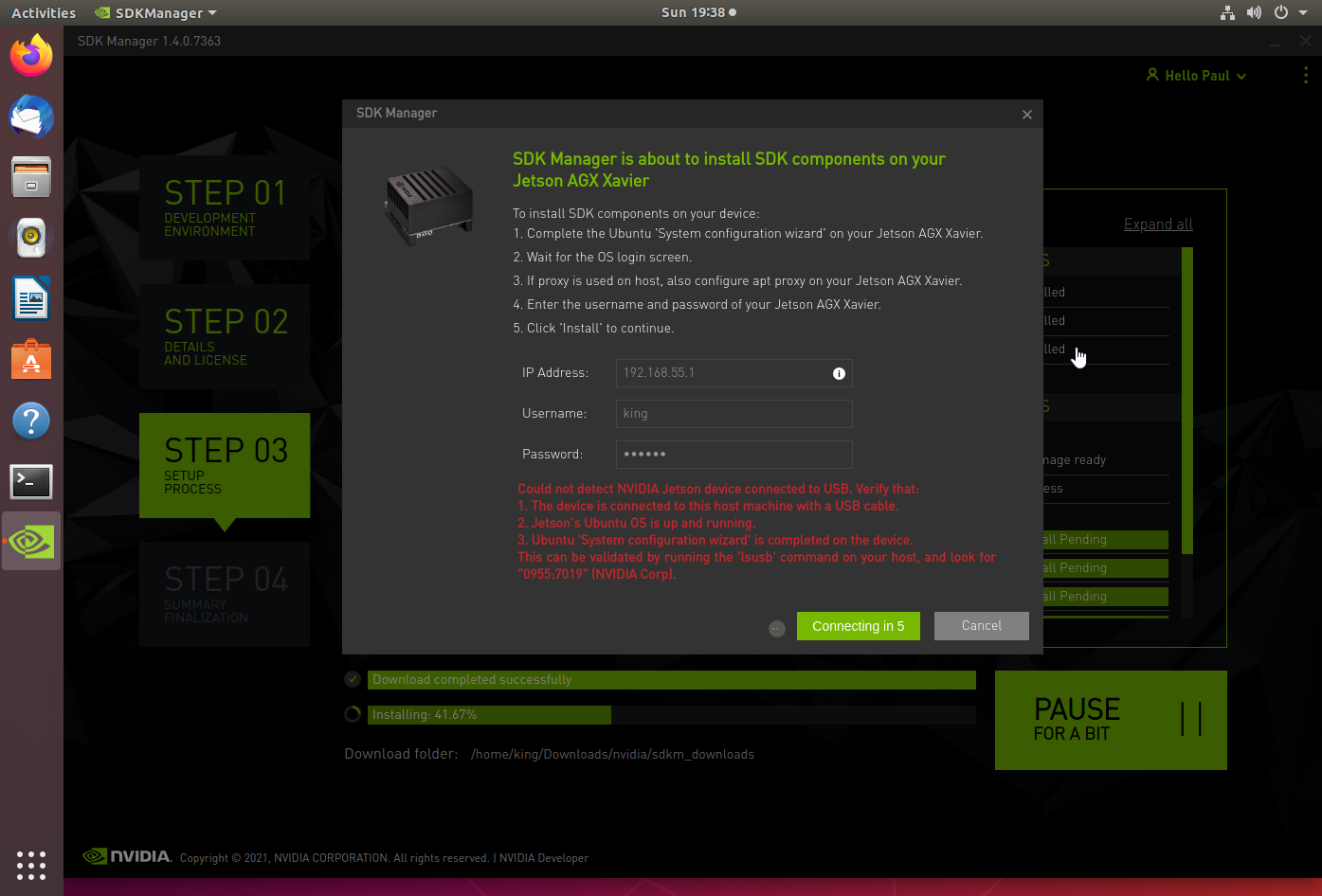Select NVIDIA SDK Manager dock icon

click(x=31, y=542)
